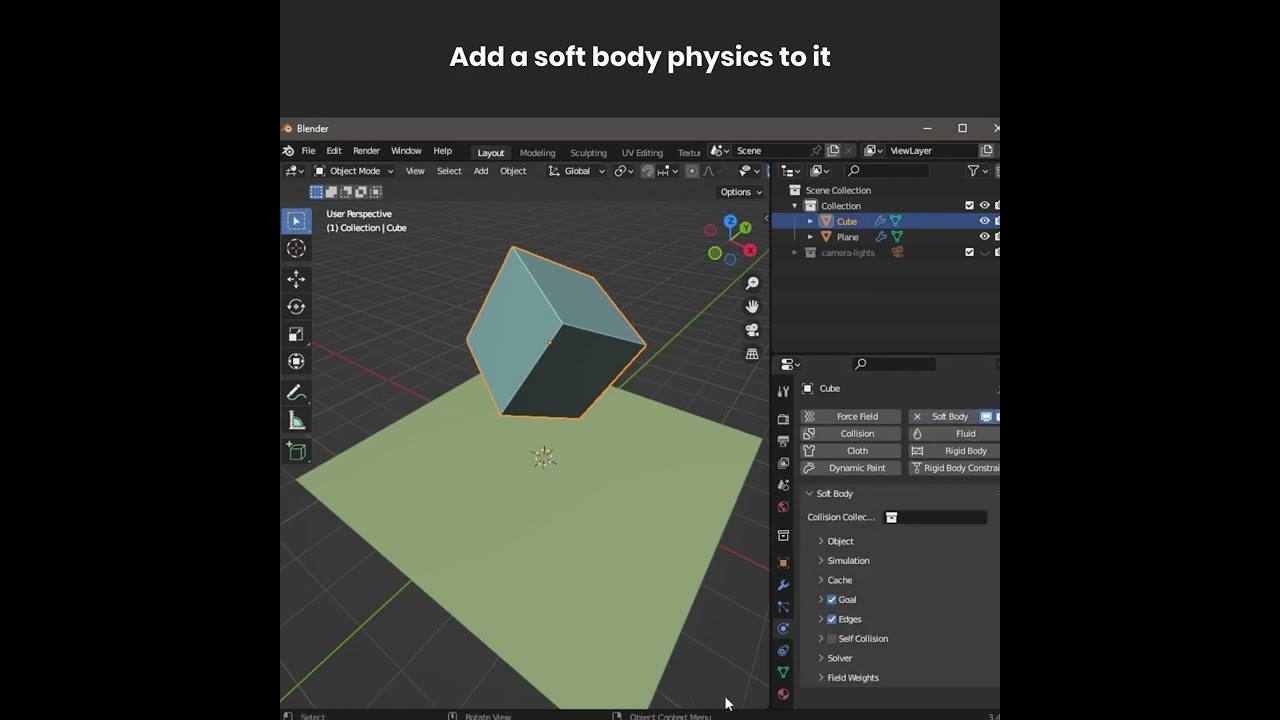Open the Object Data green triangle tab
Screen dimensions: 1280x720
(x=783, y=672)
